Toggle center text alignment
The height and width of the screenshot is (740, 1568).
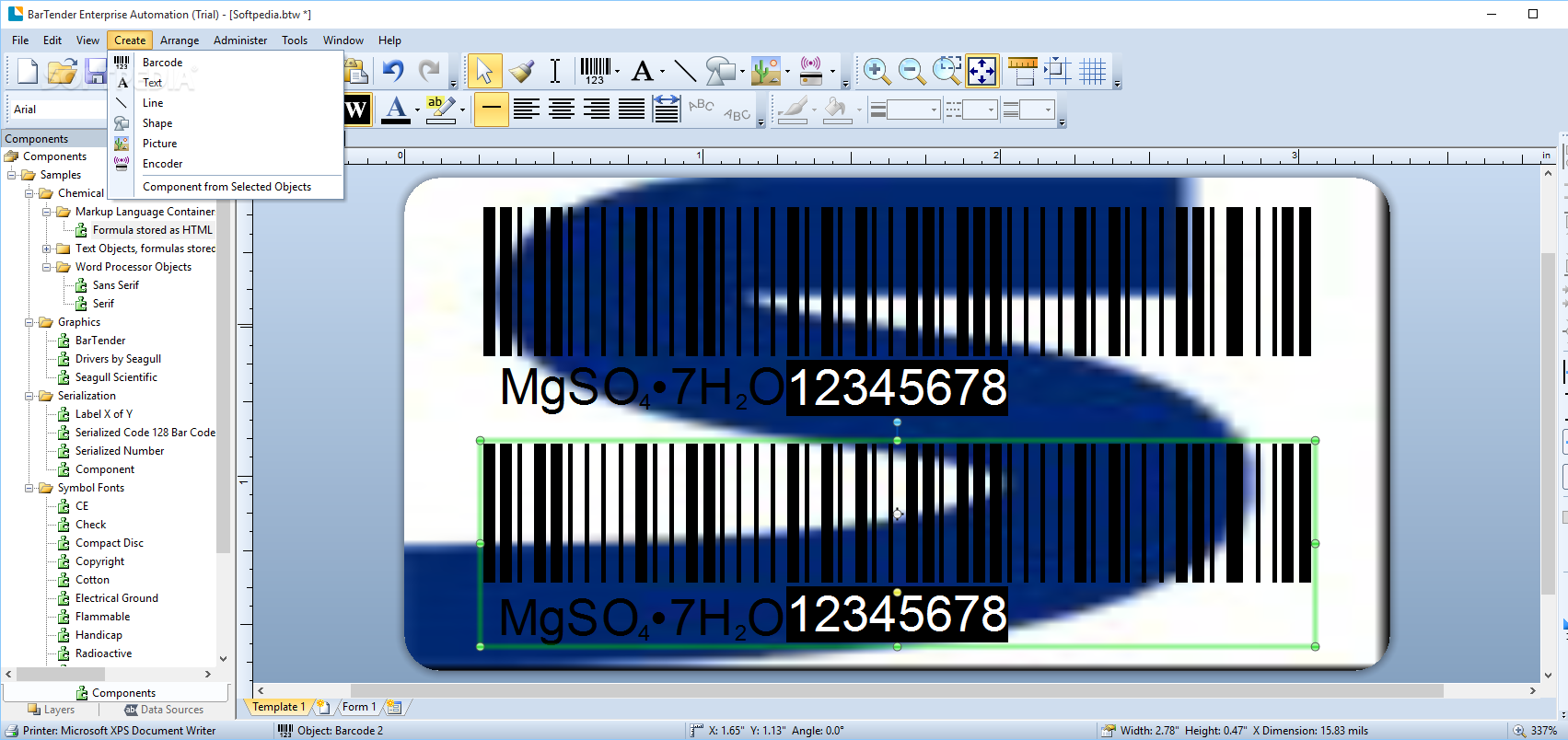pyautogui.click(x=562, y=110)
